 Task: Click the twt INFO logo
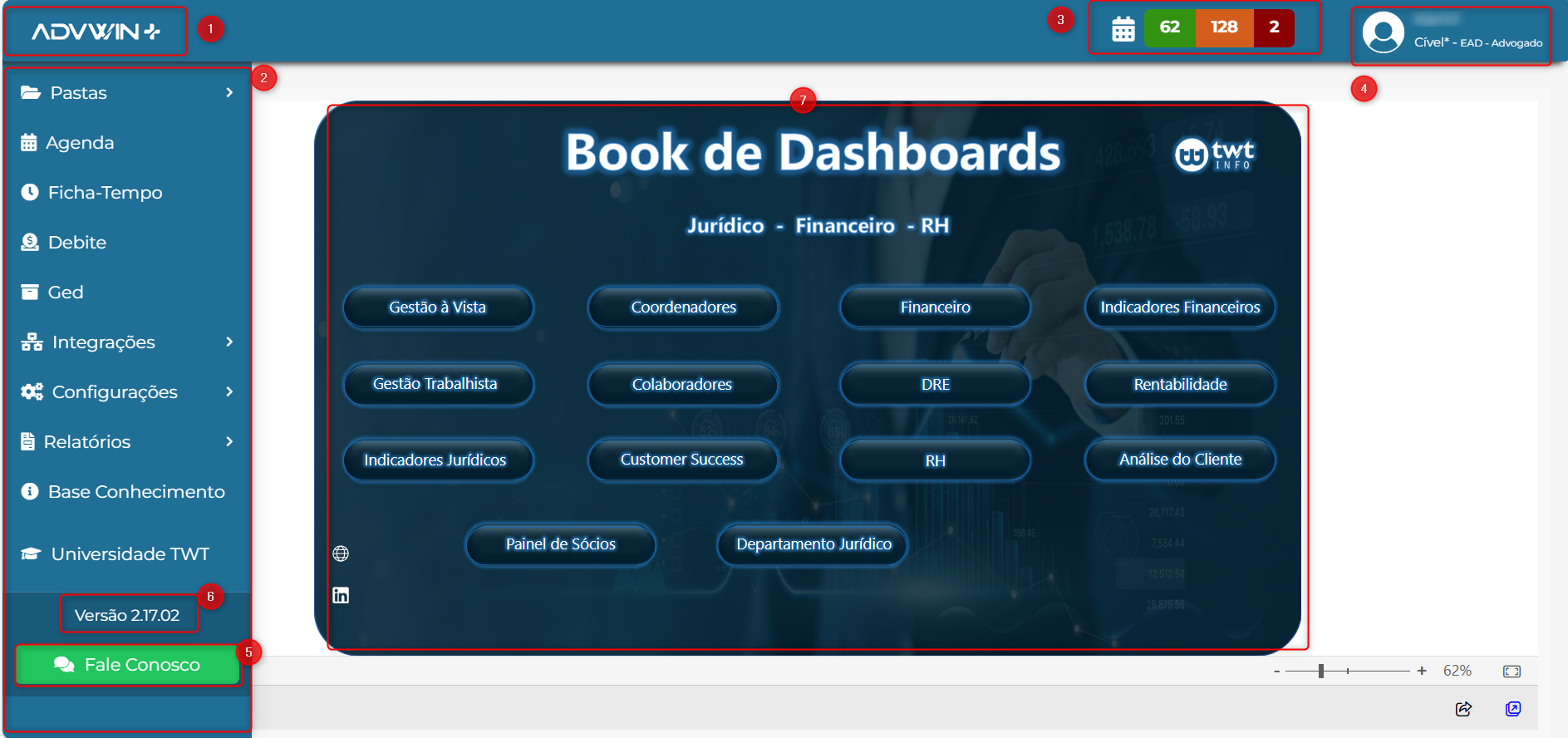pos(1214,155)
